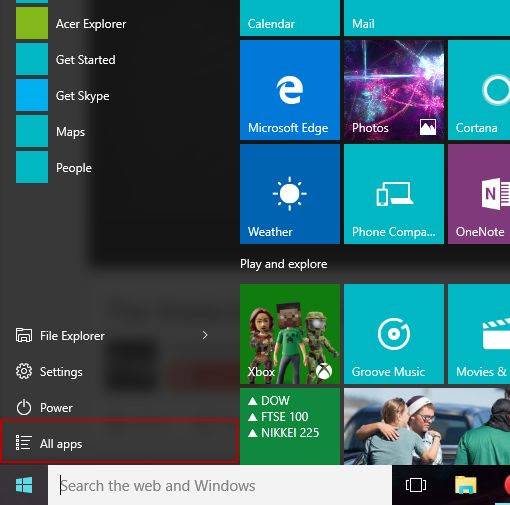Open the Cortana tile
The image size is (510, 505).
pyautogui.click(x=479, y=90)
